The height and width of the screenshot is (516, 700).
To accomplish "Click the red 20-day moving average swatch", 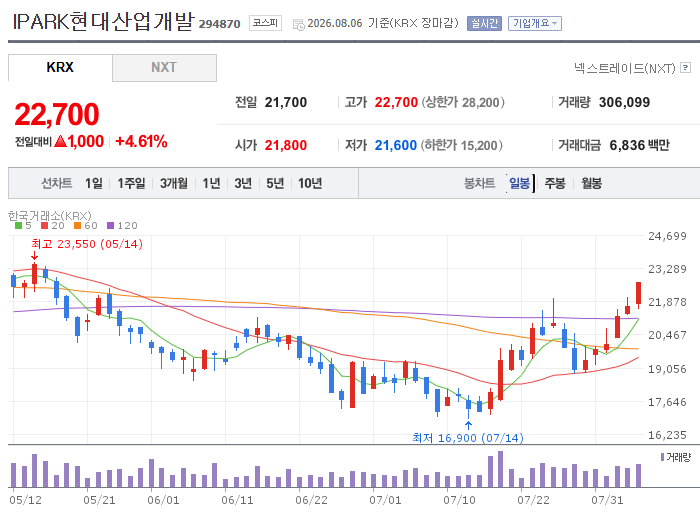I will pos(44,226).
